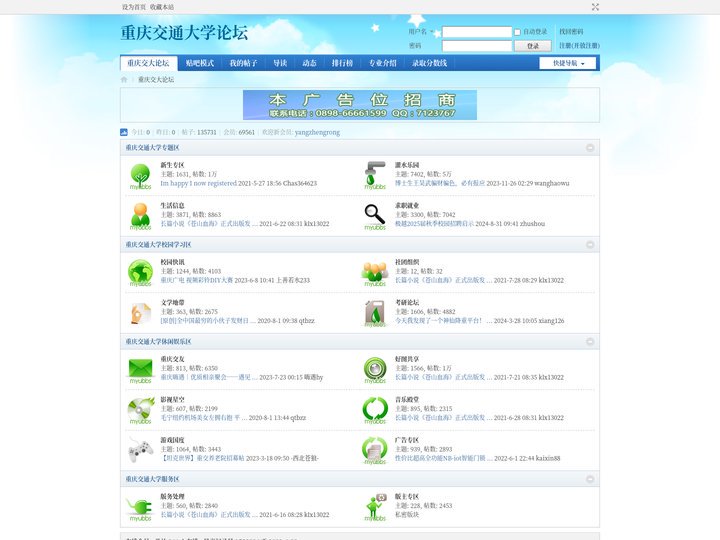Open the 重庆交通大学专题区 category heading
720x540 pixels.
click(x=152, y=148)
